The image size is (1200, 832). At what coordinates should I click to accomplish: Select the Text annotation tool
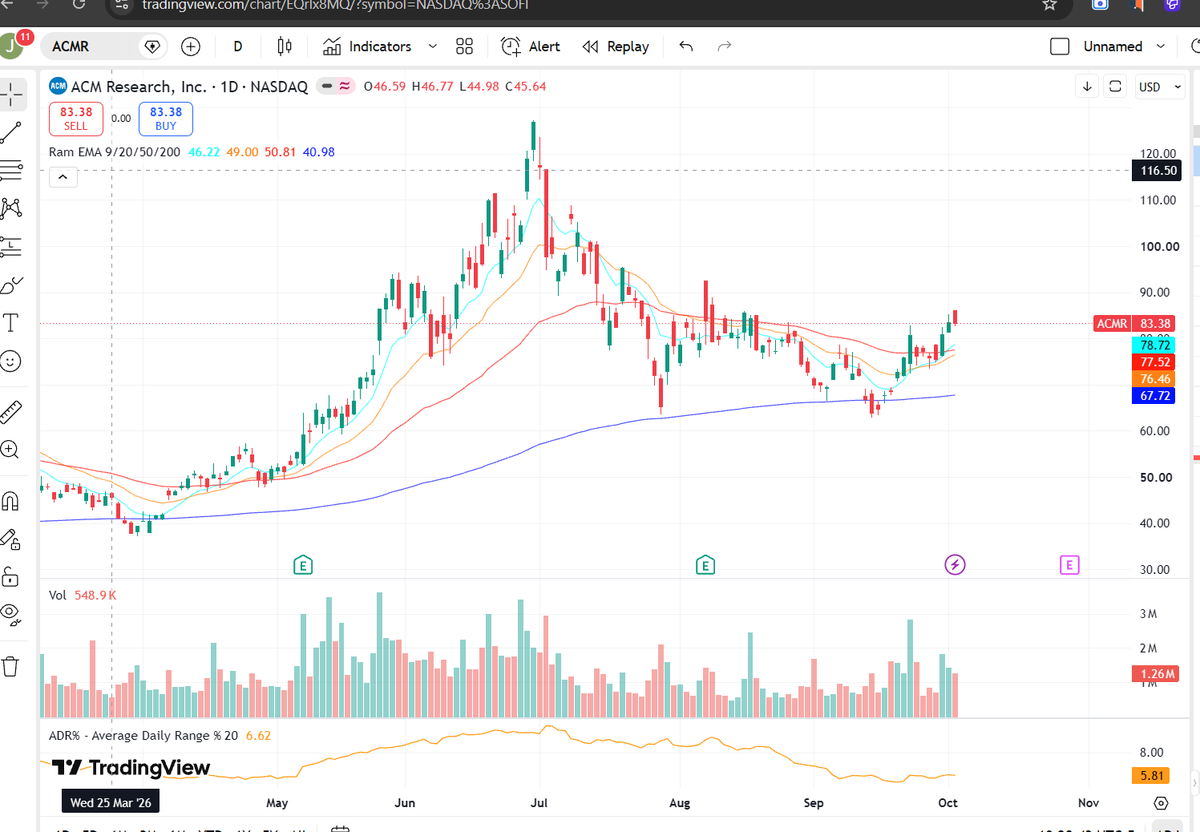tap(12, 322)
